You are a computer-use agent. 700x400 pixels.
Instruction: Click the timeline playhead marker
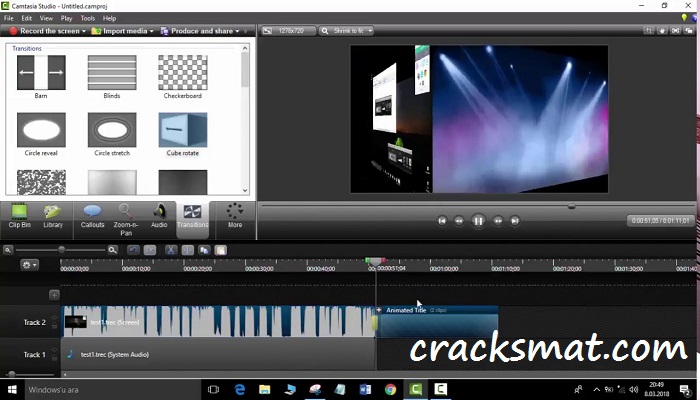click(375, 262)
